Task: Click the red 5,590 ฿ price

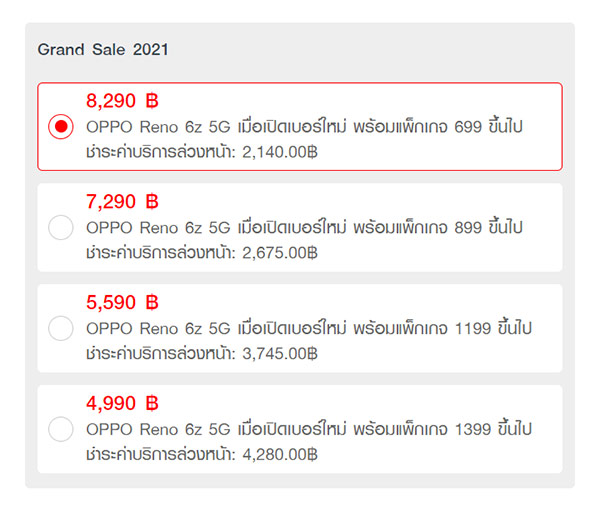Action: (x=123, y=303)
